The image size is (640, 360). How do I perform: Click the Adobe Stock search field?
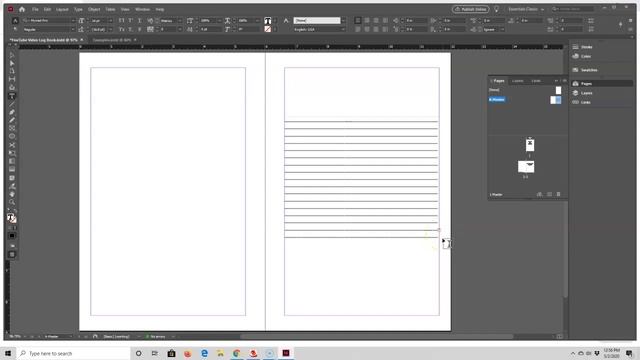point(573,9)
